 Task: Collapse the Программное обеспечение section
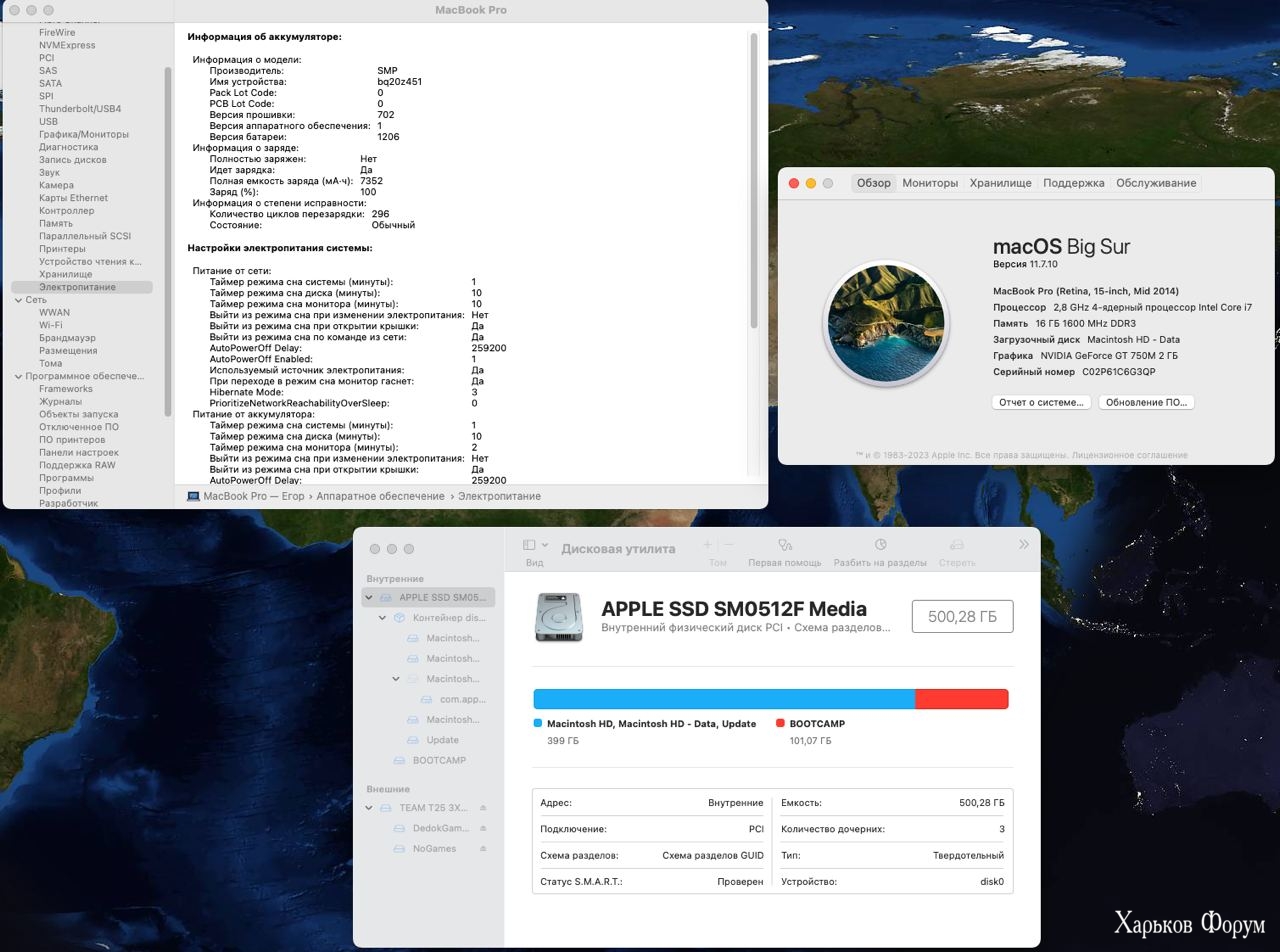pyautogui.click(x=18, y=376)
